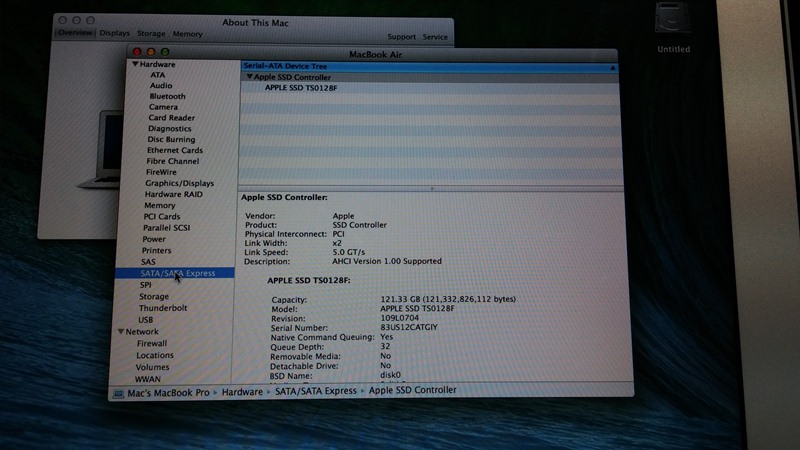Click the computer icon in path bar

tap(118, 393)
